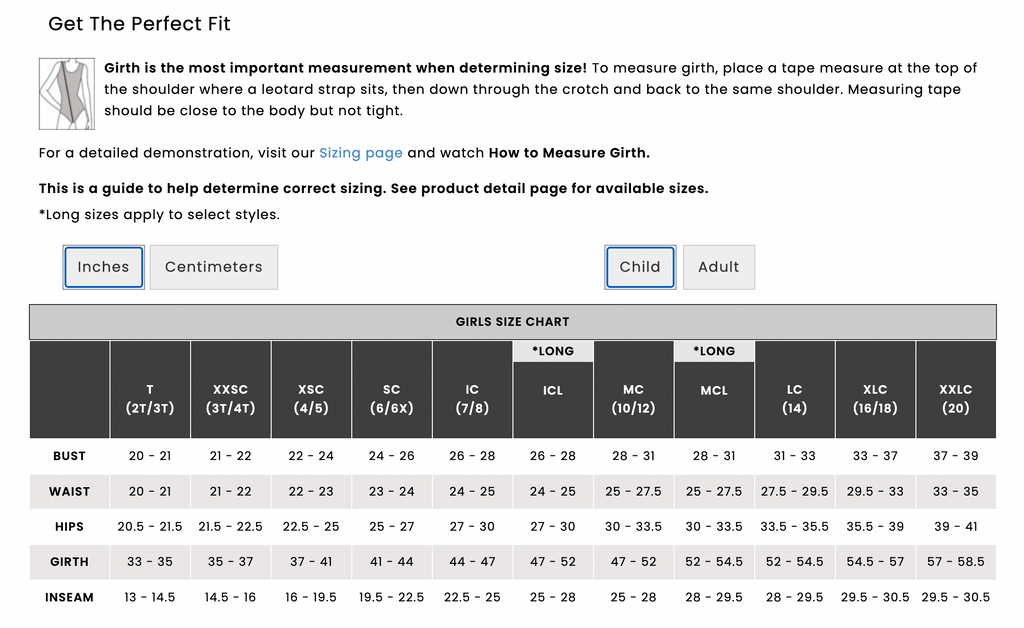Click the BUST row label
The width and height of the screenshot is (1024, 628).
[69, 456]
